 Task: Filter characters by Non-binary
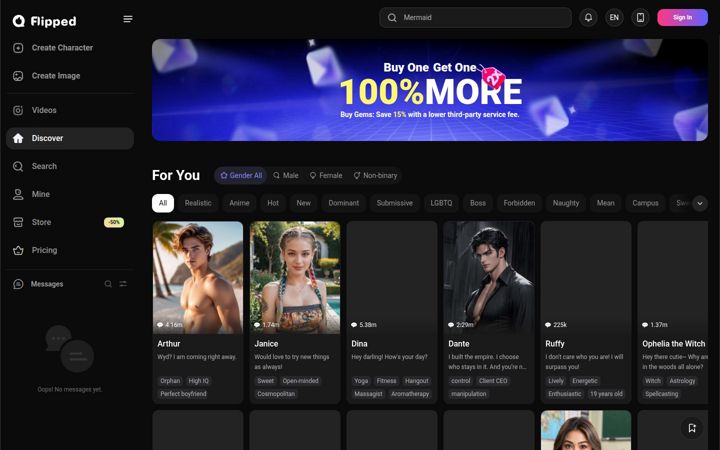375,175
